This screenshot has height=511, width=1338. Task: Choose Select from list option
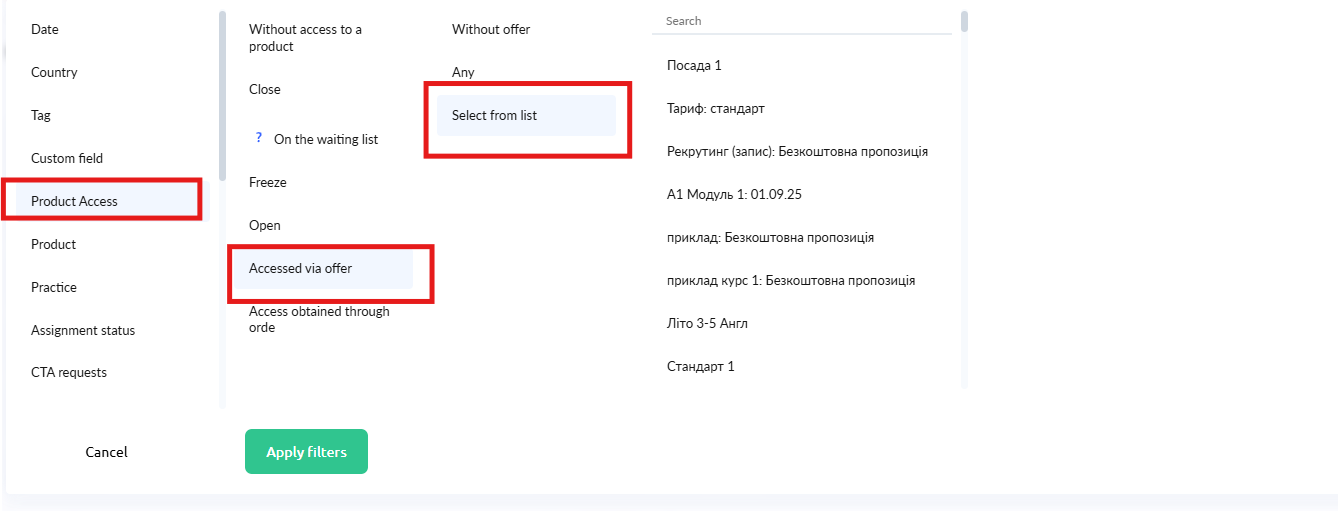coord(494,116)
